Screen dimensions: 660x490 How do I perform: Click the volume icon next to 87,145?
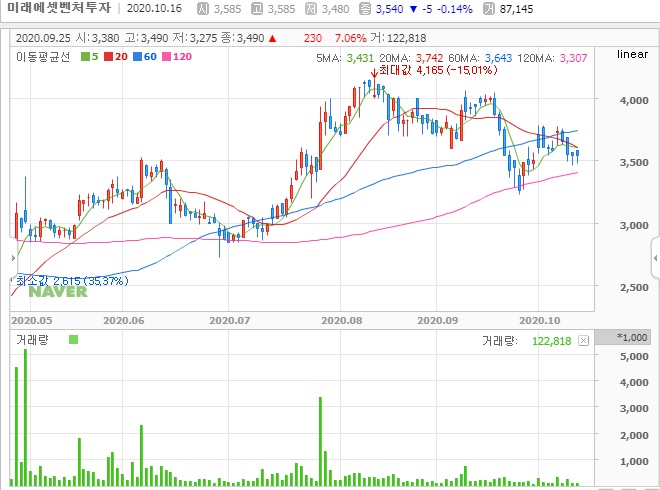tap(489, 9)
